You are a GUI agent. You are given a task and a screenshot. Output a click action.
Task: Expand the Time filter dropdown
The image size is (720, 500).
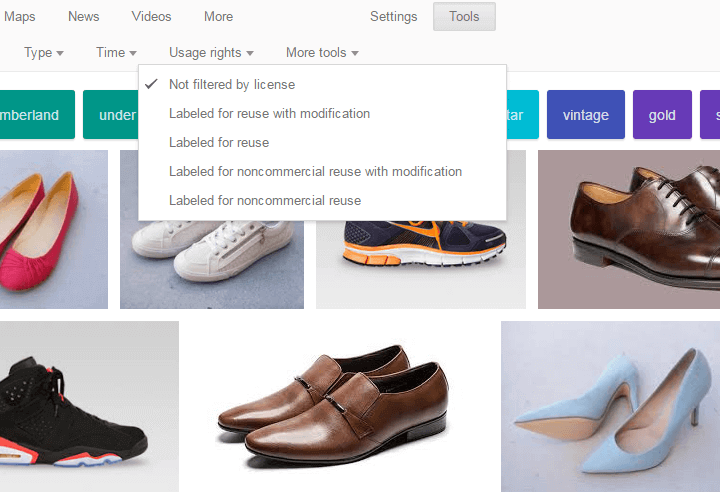click(x=116, y=53)
